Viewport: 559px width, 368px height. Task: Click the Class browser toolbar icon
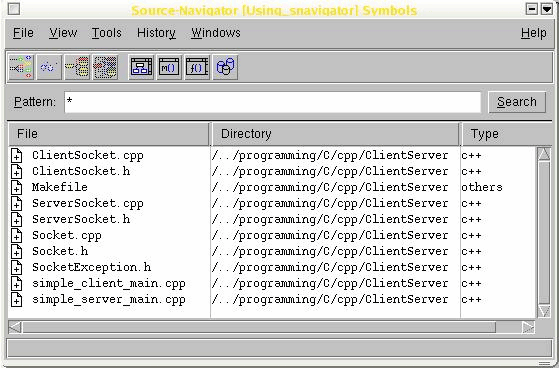(49, 67)
